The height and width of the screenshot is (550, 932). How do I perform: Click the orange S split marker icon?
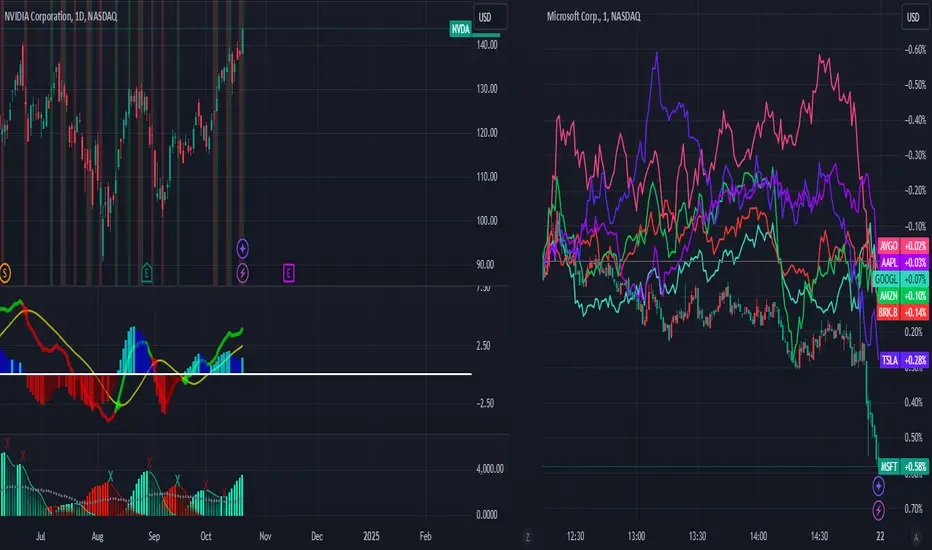point(6,272)
